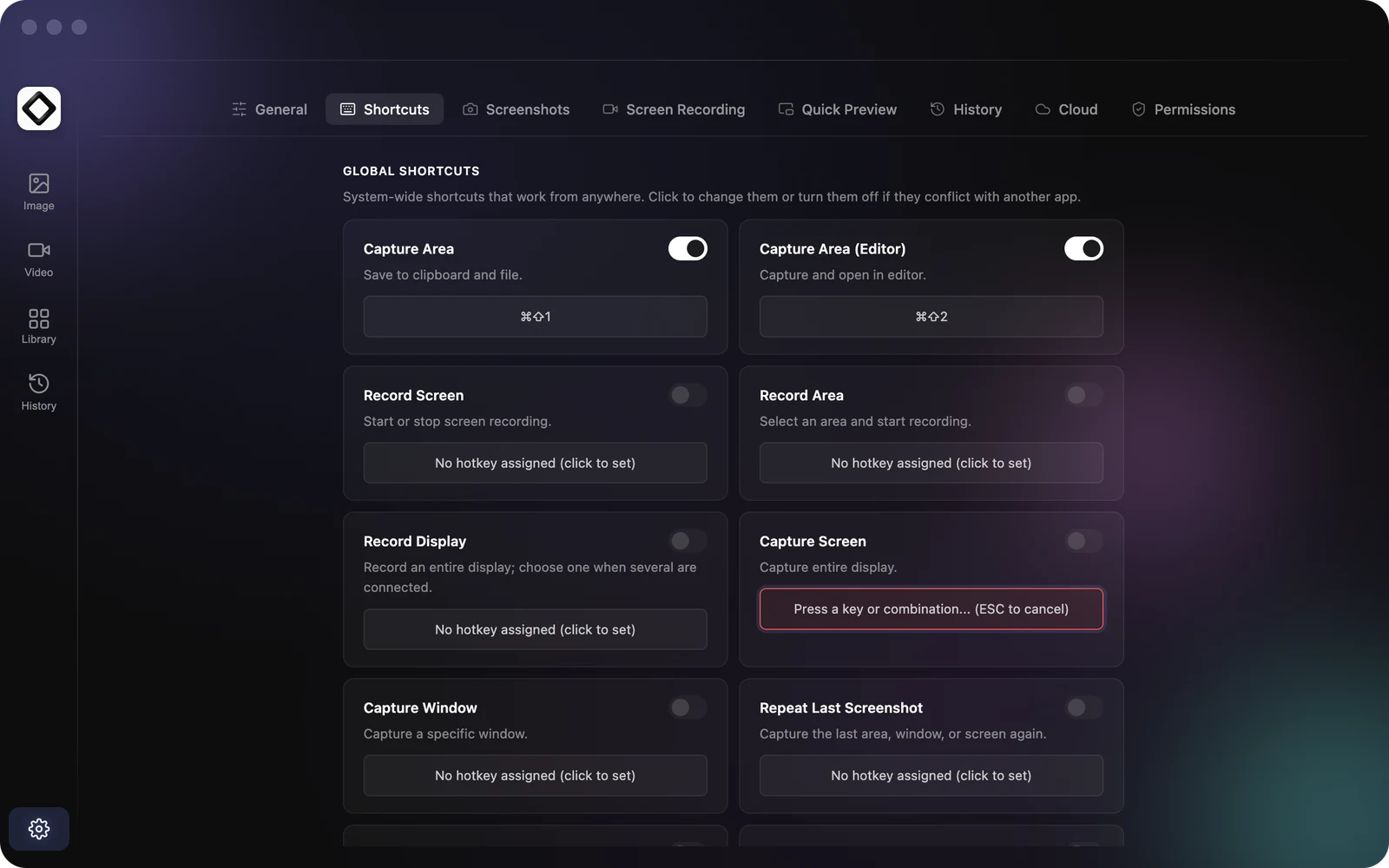Switch to the General tab
This screenshot has width=1389, height=868.
click(x=270, y=109)
